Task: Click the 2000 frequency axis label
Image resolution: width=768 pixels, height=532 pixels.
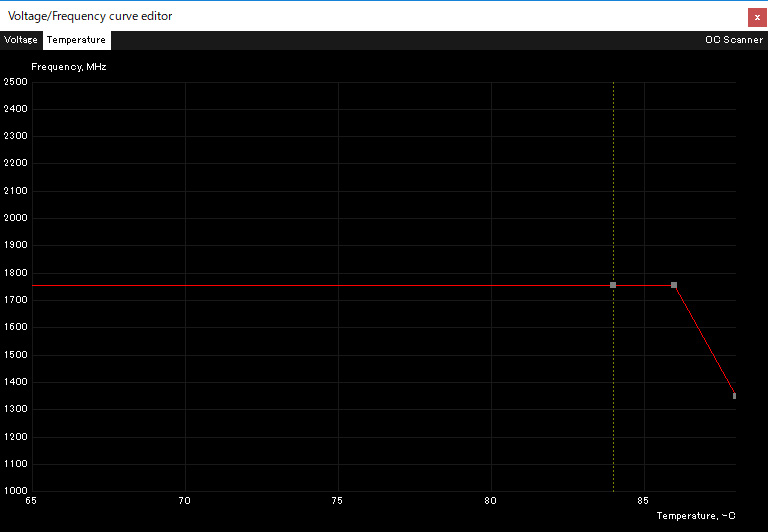Action: pos(16,218)
